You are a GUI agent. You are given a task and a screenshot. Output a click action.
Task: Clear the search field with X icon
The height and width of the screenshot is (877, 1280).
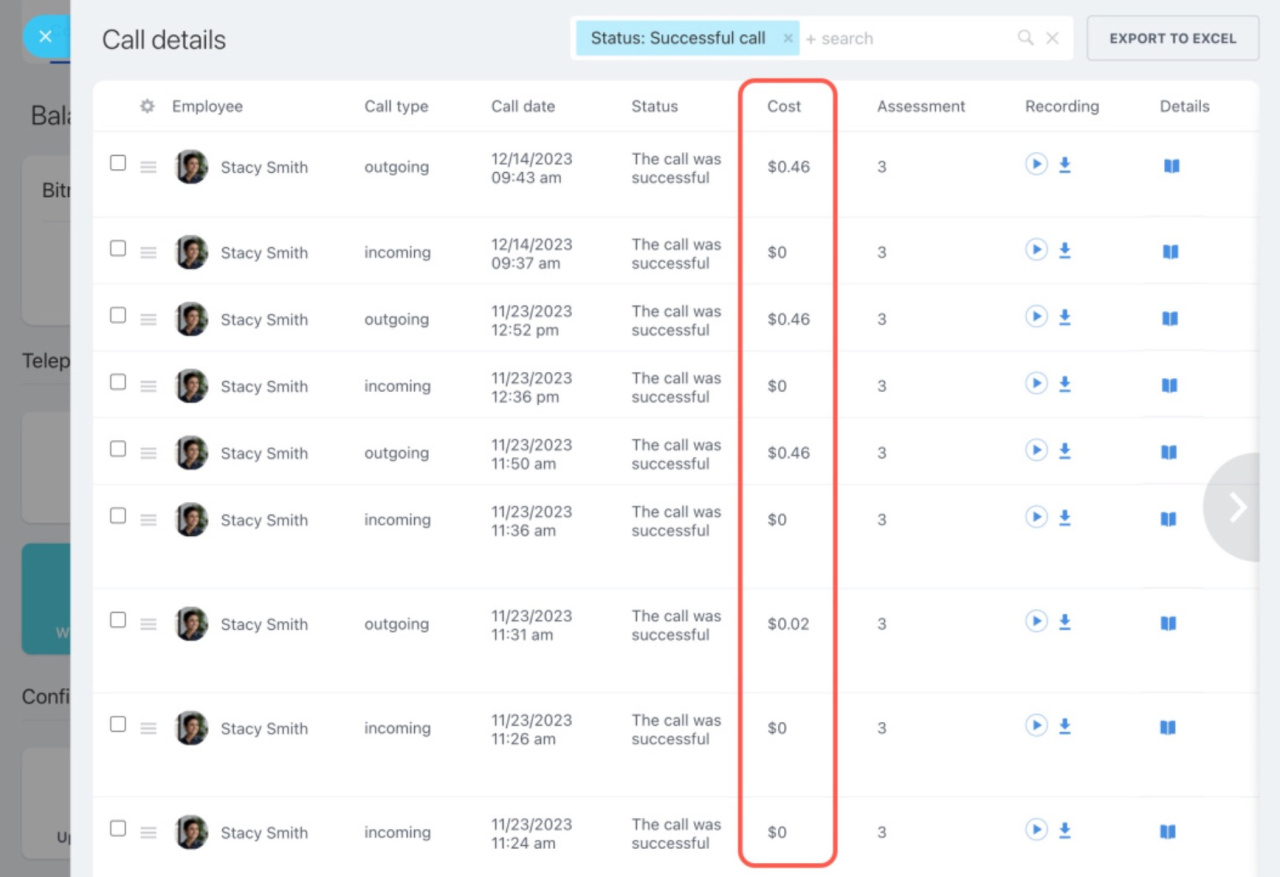tap(1052, 38)
